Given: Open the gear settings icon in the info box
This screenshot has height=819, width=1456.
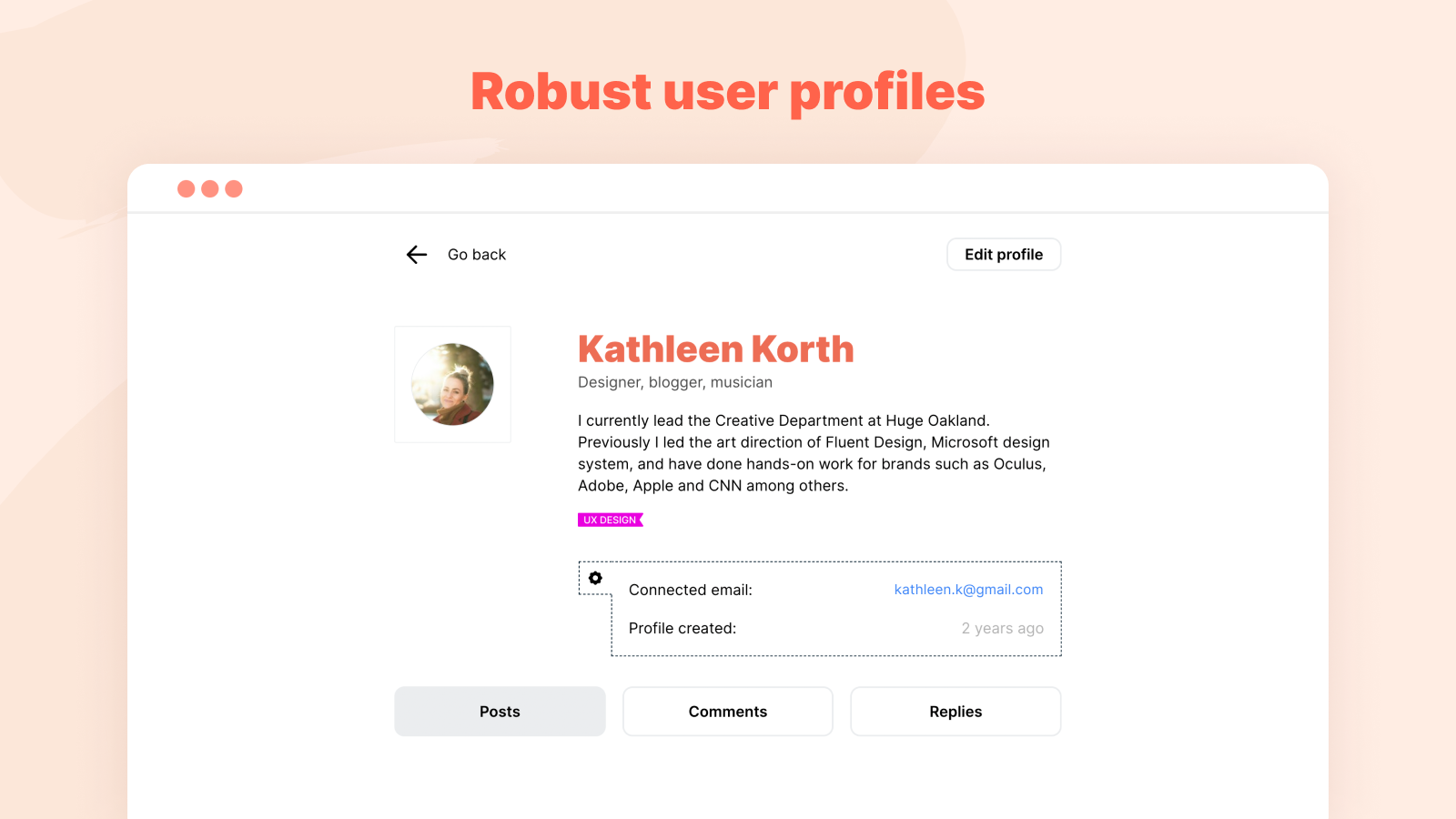Looking at the screenshot, I should [595, 578].
